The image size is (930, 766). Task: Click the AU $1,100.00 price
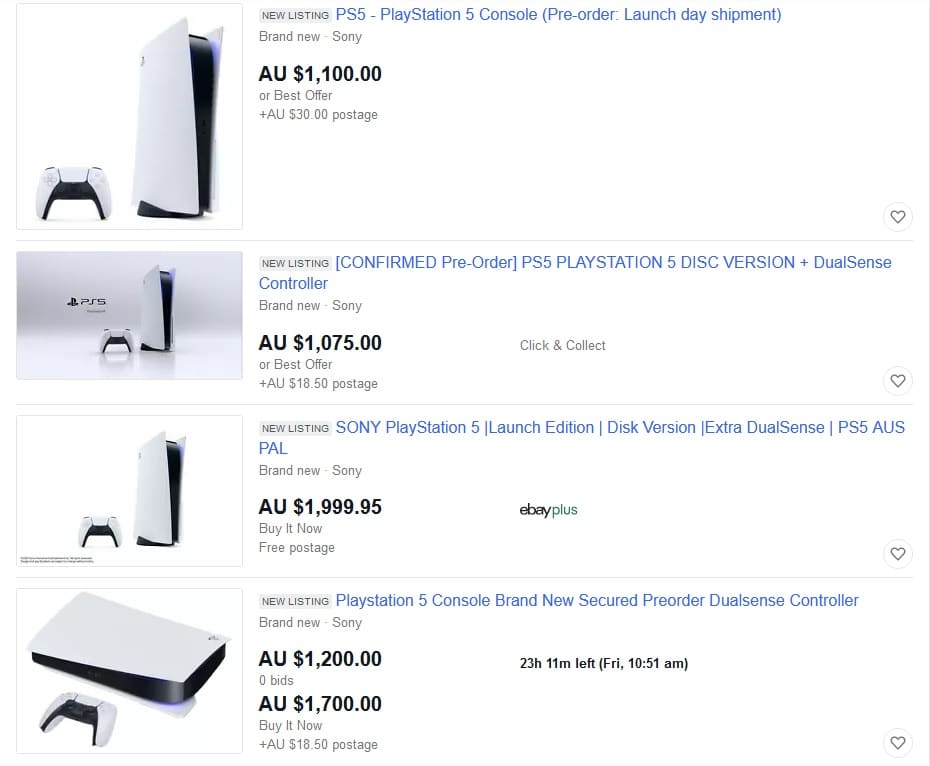click(x=320, y=74)
